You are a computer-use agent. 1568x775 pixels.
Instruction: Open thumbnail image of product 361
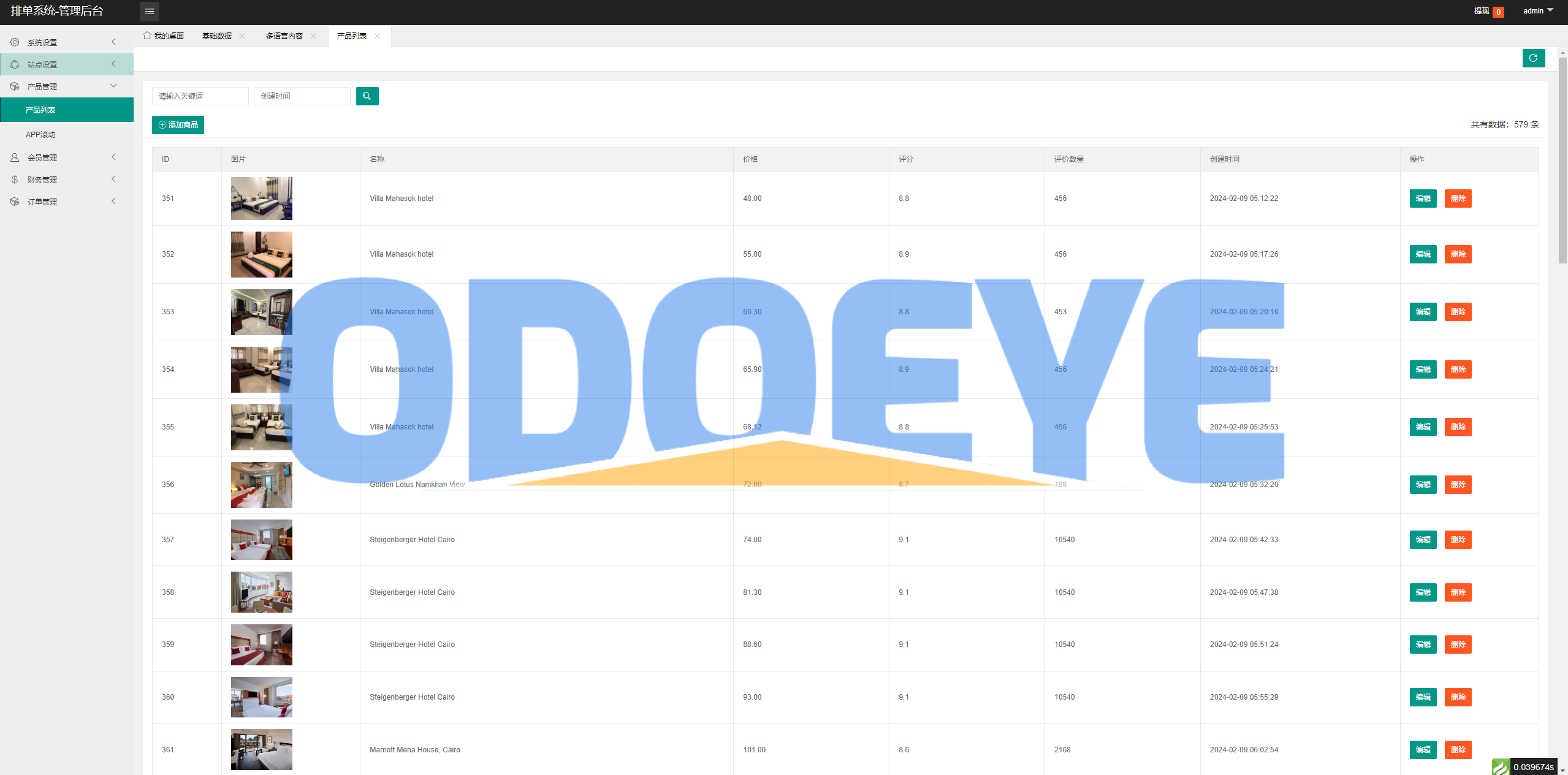click(x=262, y=750)
